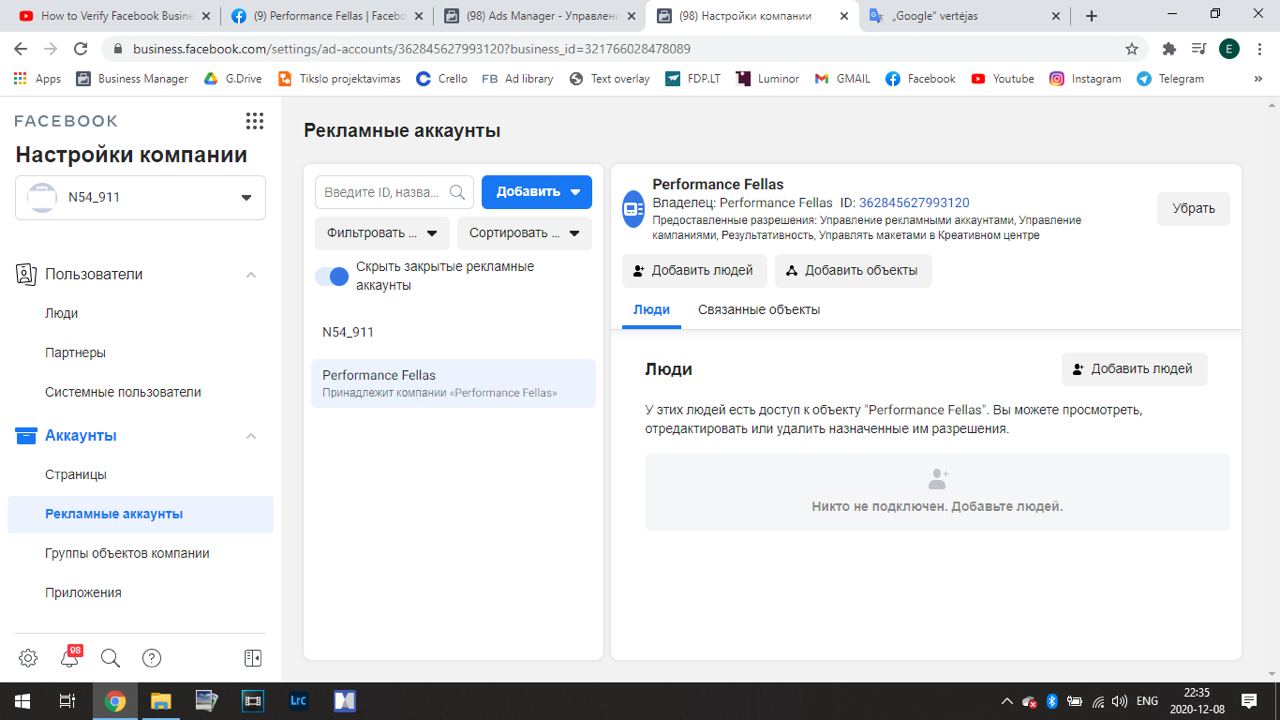The width and height of the screenshot is (1280, 720).
Task: Select N54_911 ad account in list
Action: click(453, 332)
